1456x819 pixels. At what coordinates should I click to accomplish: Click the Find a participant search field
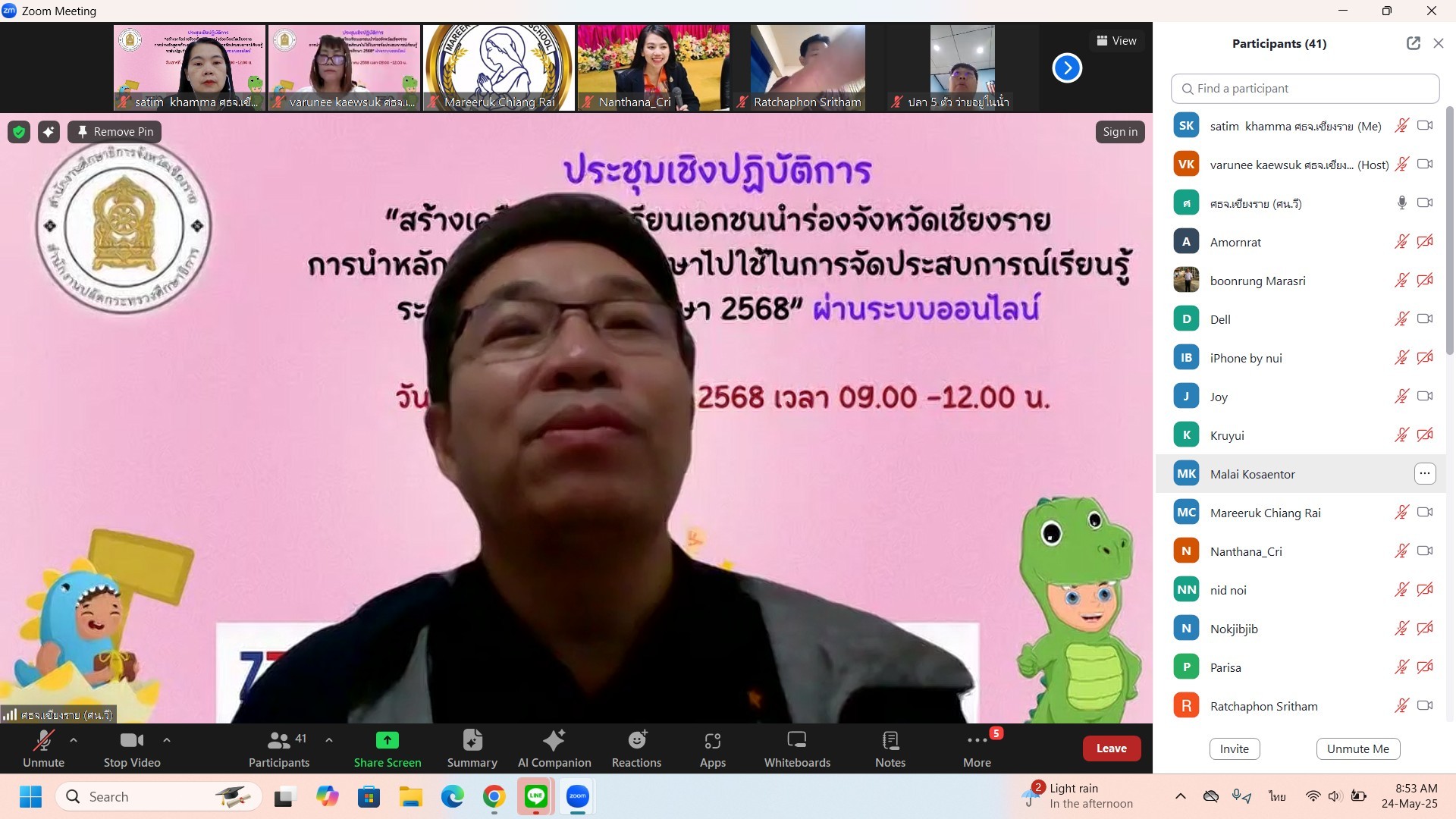pyautogui.click(x=1304, y=89)
